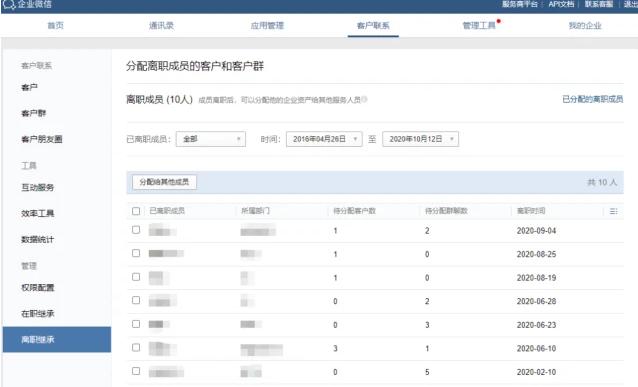Check the member row dated 2020-09-04
This screenshot has height=387, width=638.
(136, 230)
